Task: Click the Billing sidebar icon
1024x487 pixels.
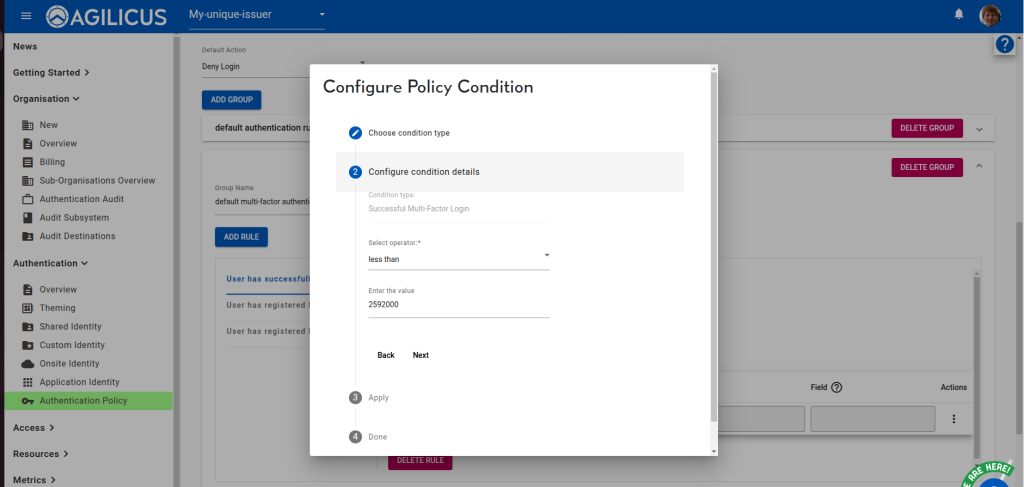Action: 28,162
